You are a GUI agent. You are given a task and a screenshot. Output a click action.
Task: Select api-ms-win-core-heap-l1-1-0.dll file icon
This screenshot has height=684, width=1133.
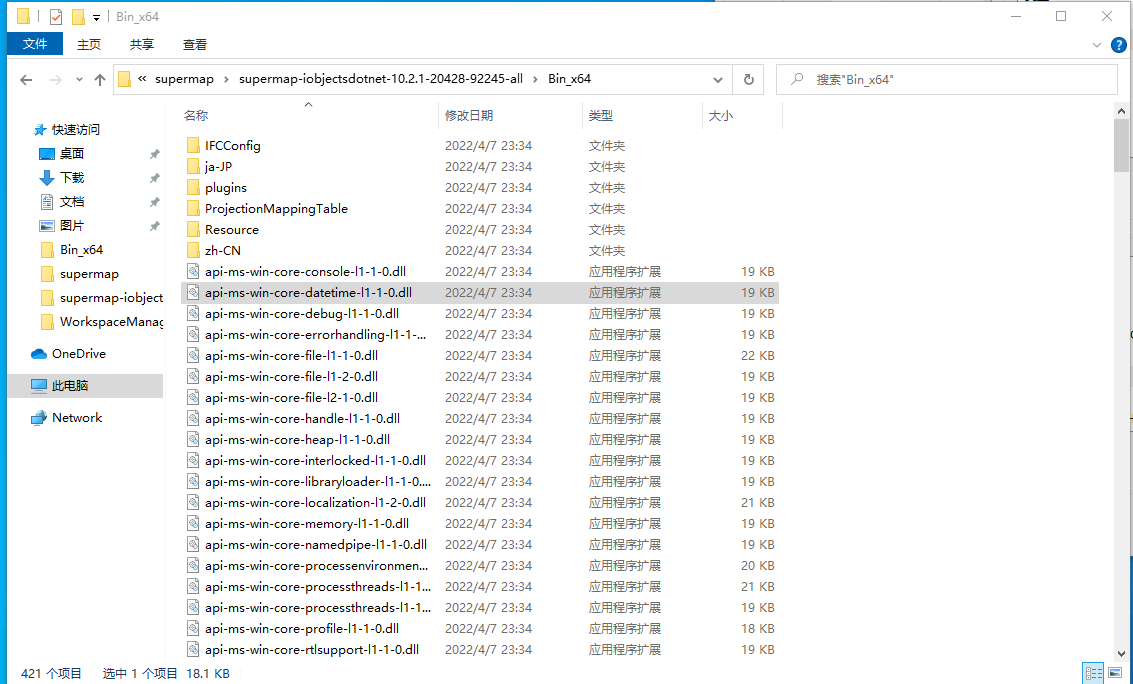(192, 438)
